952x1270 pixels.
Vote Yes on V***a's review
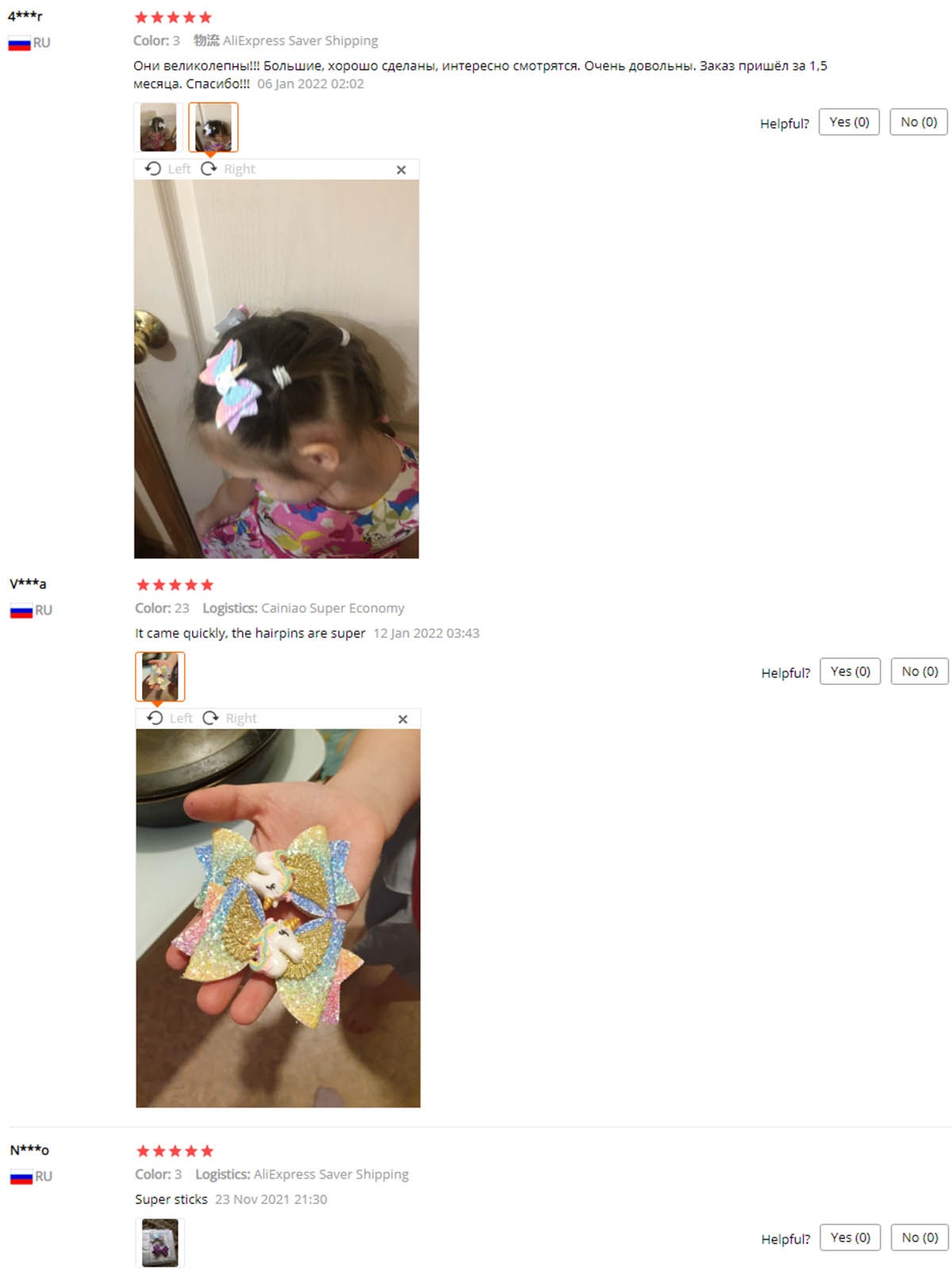point(850,672)
